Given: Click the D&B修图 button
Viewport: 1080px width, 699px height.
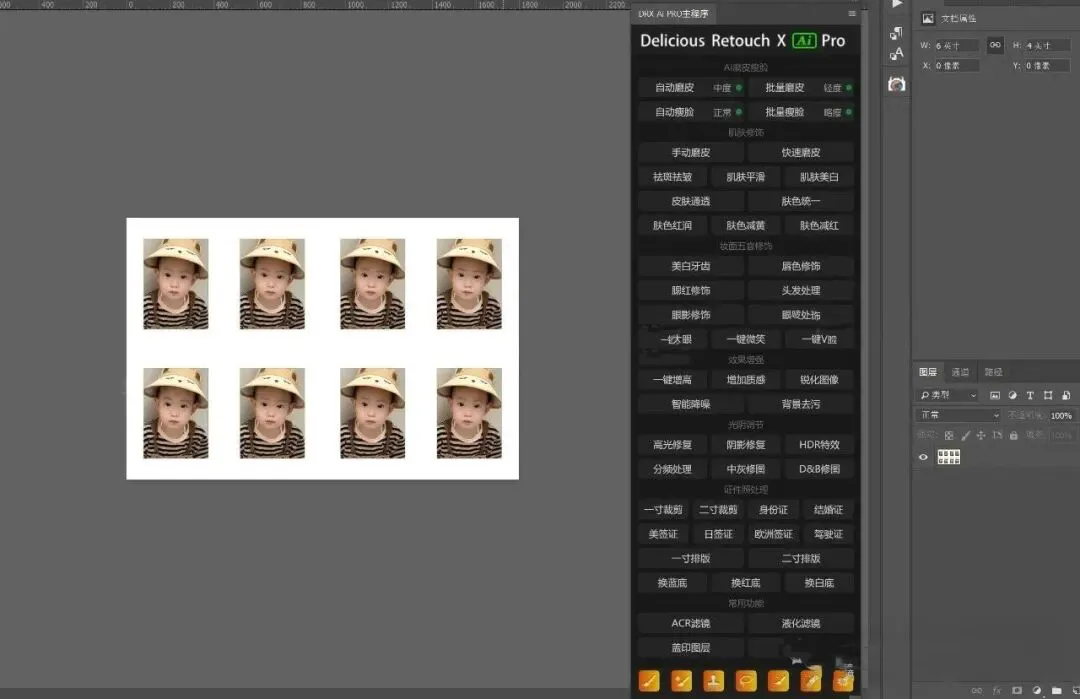Looking at the screenshot, I should 819,469.
